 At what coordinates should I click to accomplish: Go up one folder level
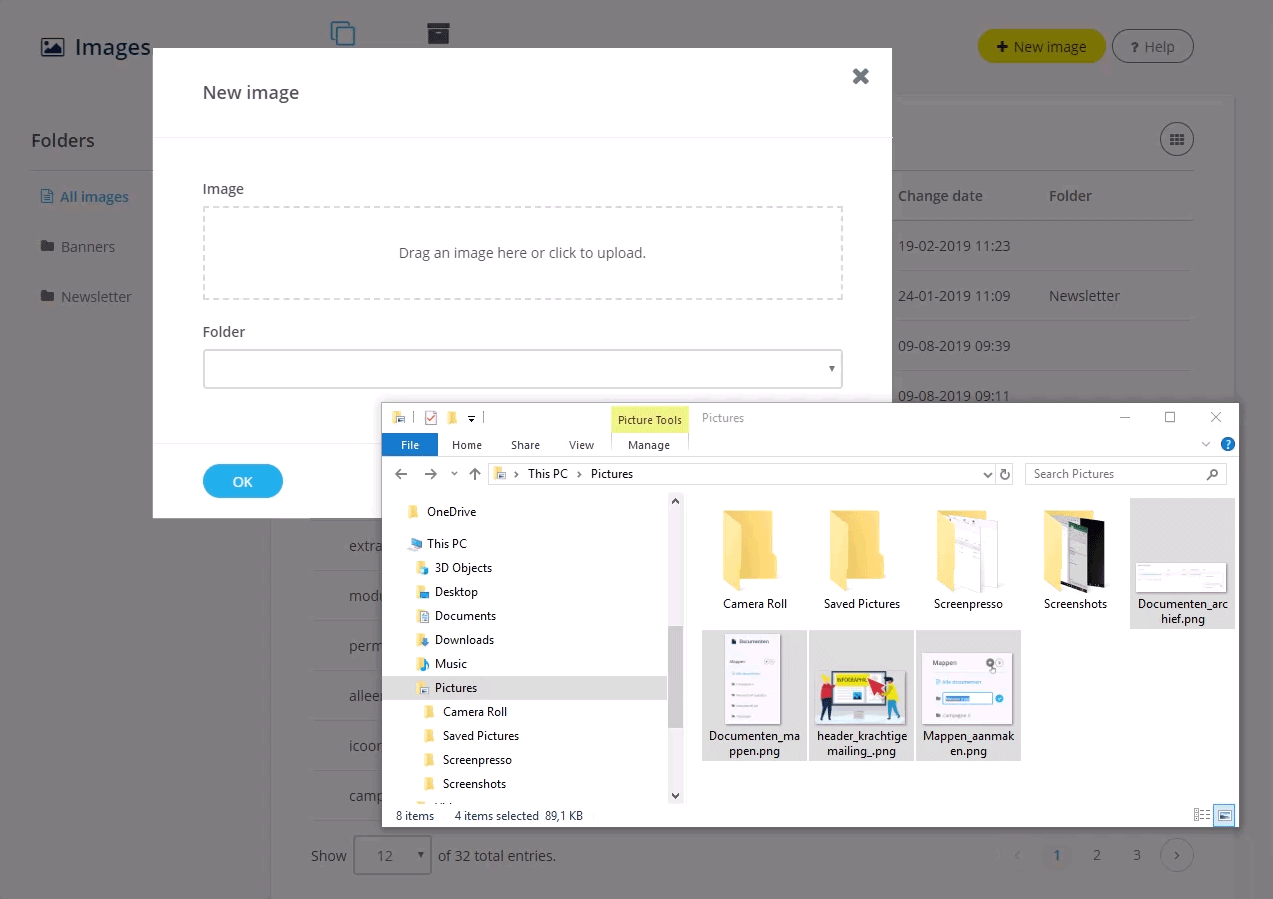475,474
